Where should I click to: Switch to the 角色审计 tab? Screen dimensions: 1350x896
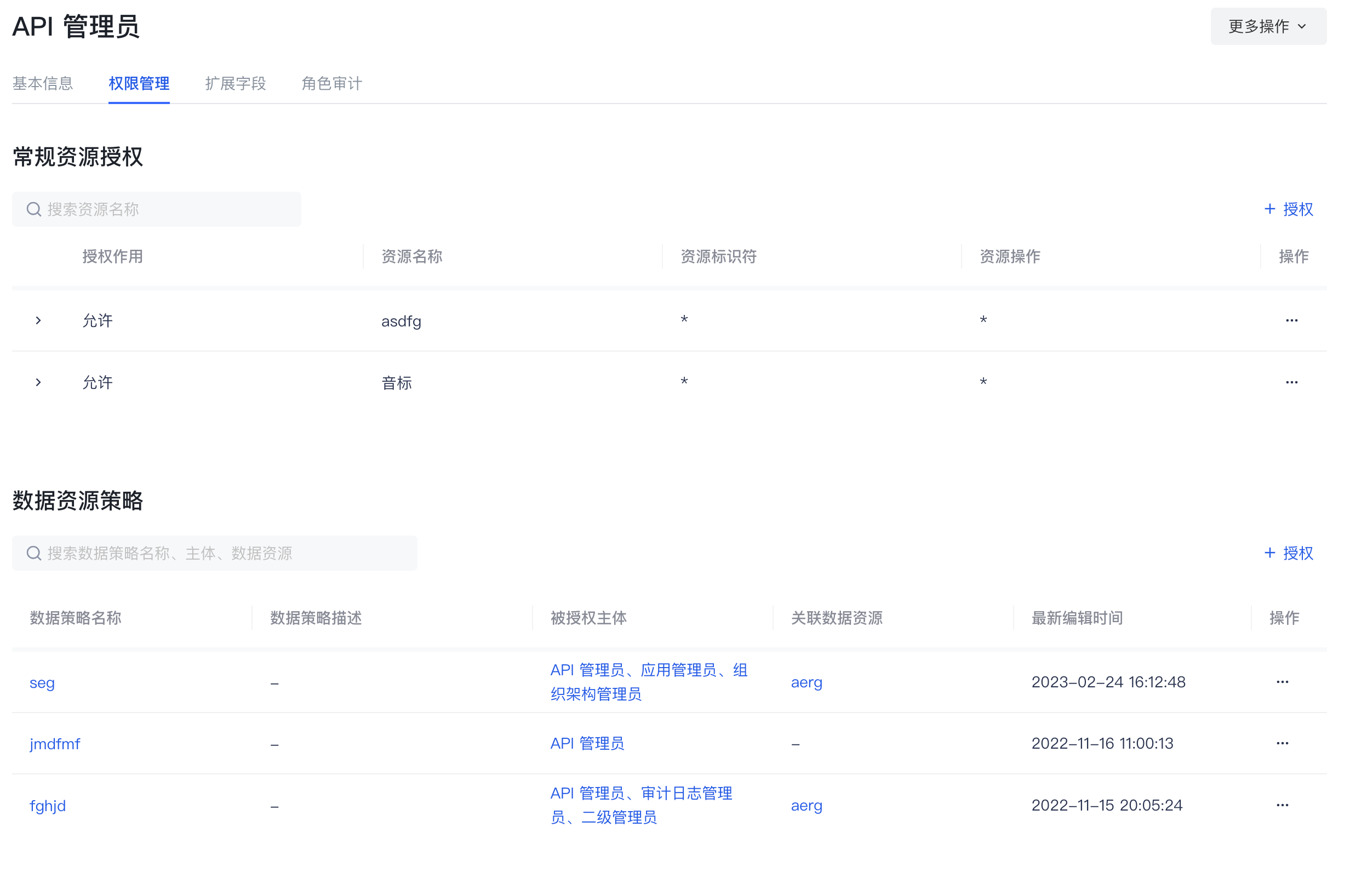click(331, 83)
